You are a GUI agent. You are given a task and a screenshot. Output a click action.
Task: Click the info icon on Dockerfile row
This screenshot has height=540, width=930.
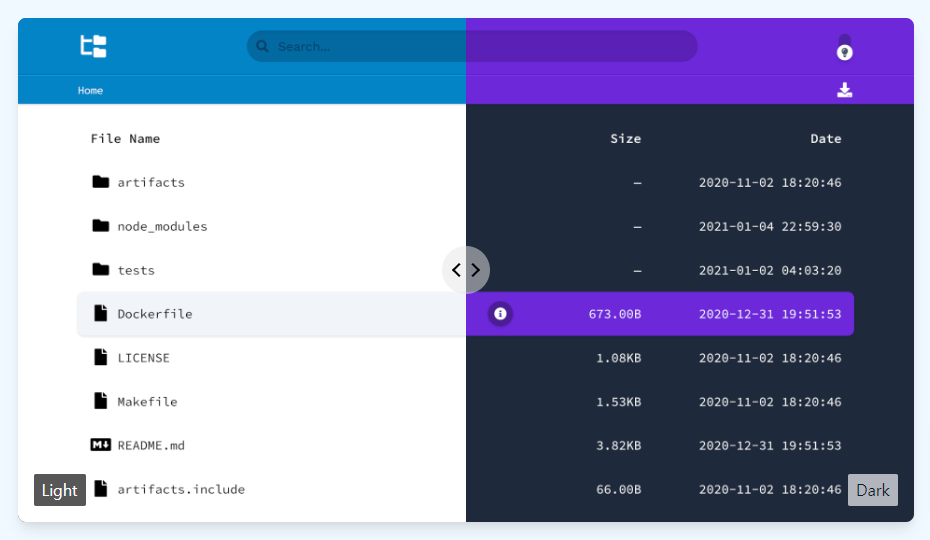[x=500, y=313]
